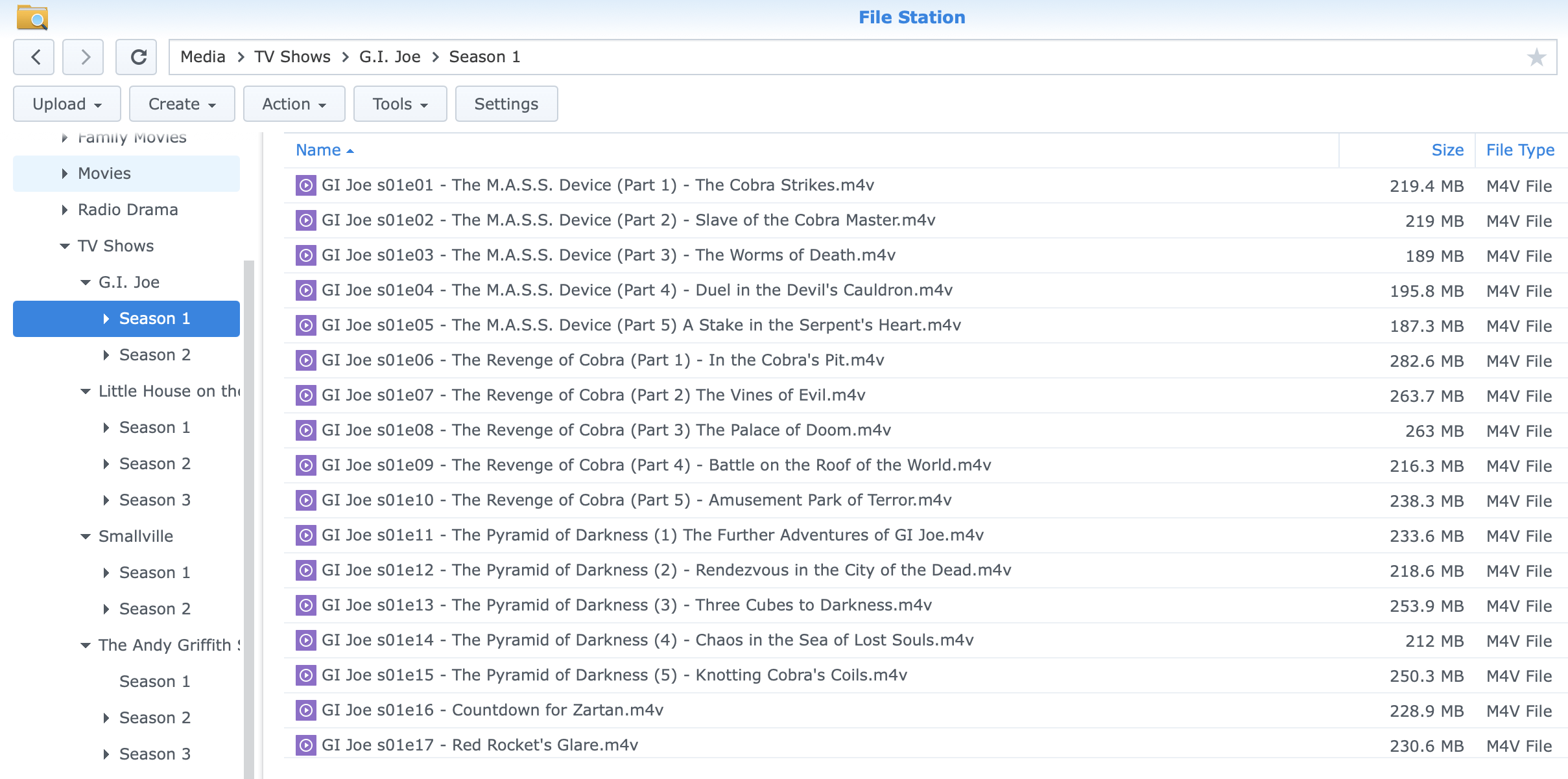
Task: Navigate to Media in breadcrumb path
Action: (x=203, y=57)
